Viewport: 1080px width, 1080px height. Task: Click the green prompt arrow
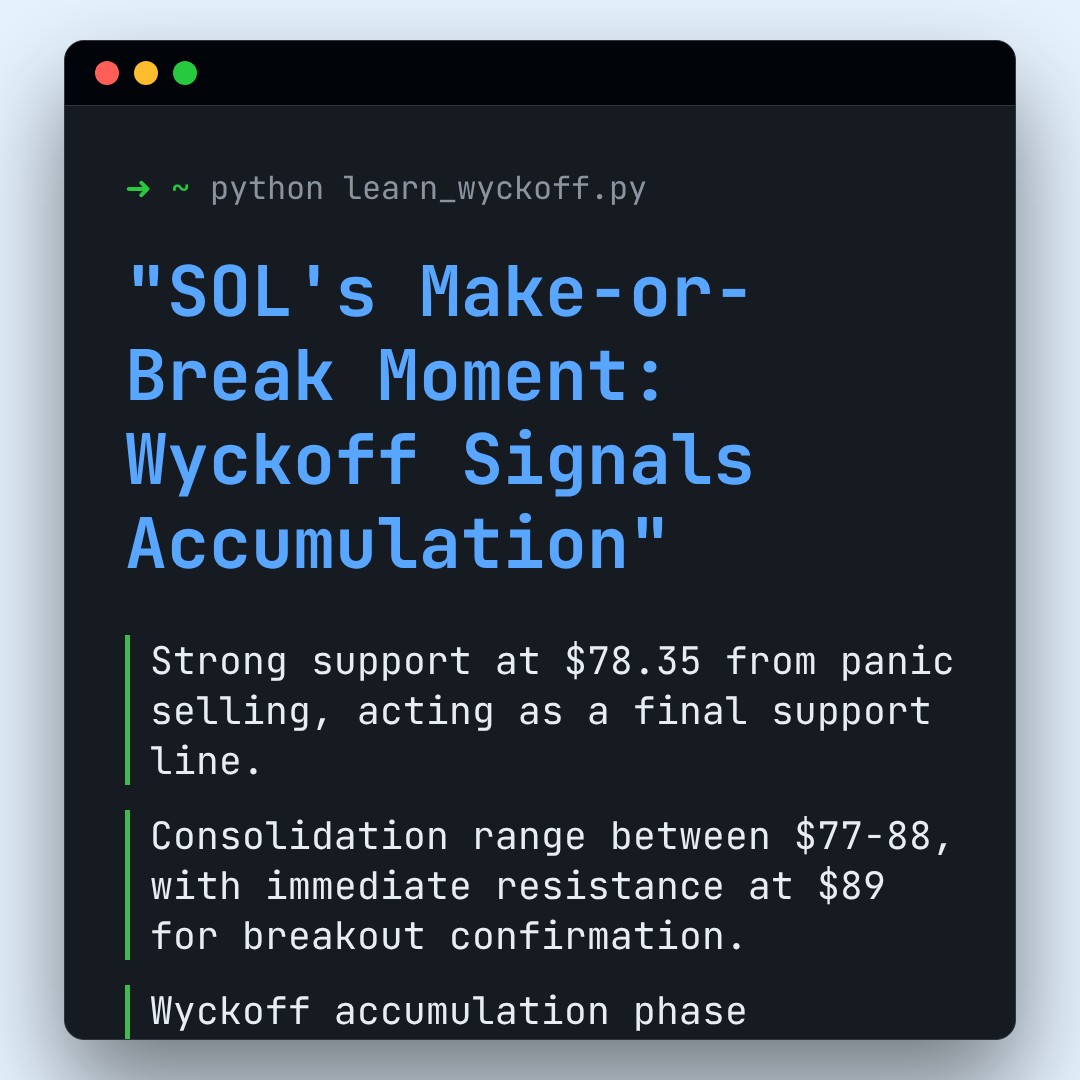pos(138,188)
